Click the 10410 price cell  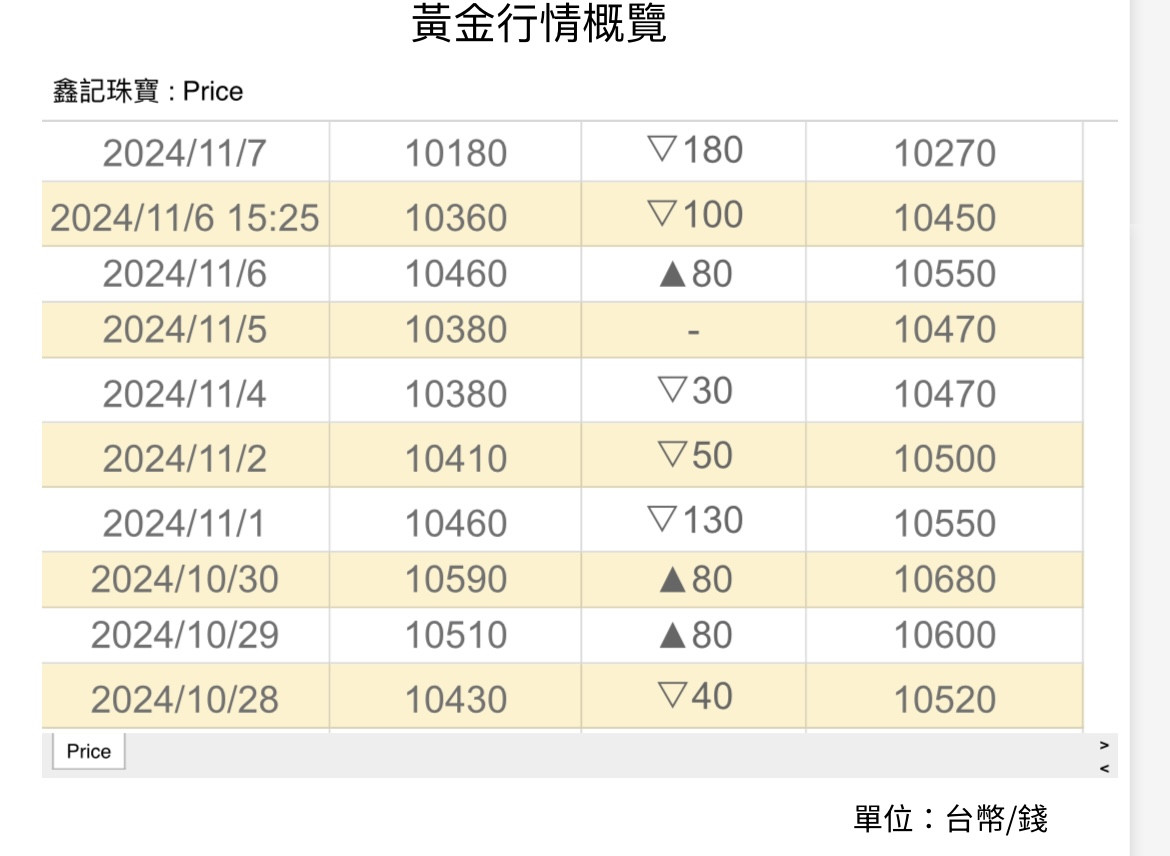pyautogui.click(x=456, y=459)
